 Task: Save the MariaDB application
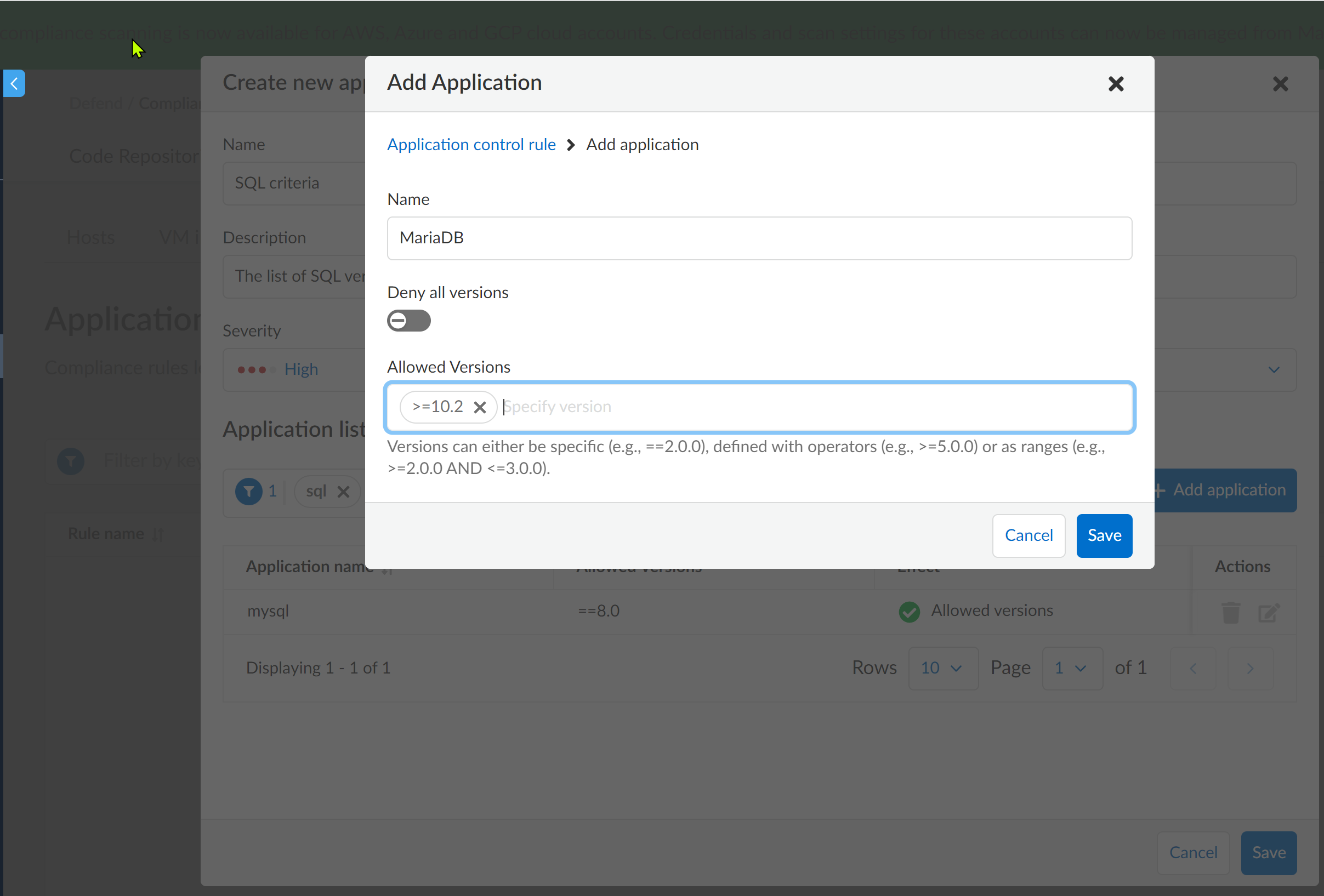point(1104,535)
